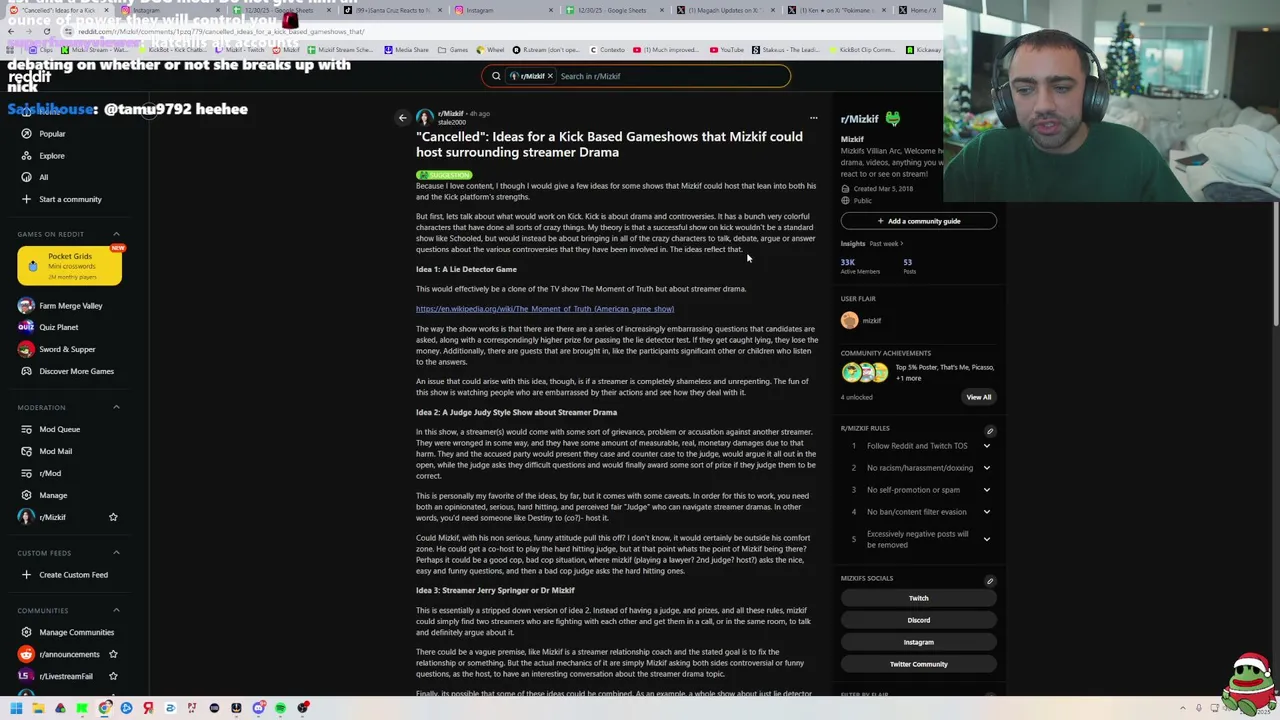Viewport: 1280px width, 720px height.
Task: Click the r/Mizkif avatar on the post
Action: point(424,118)
